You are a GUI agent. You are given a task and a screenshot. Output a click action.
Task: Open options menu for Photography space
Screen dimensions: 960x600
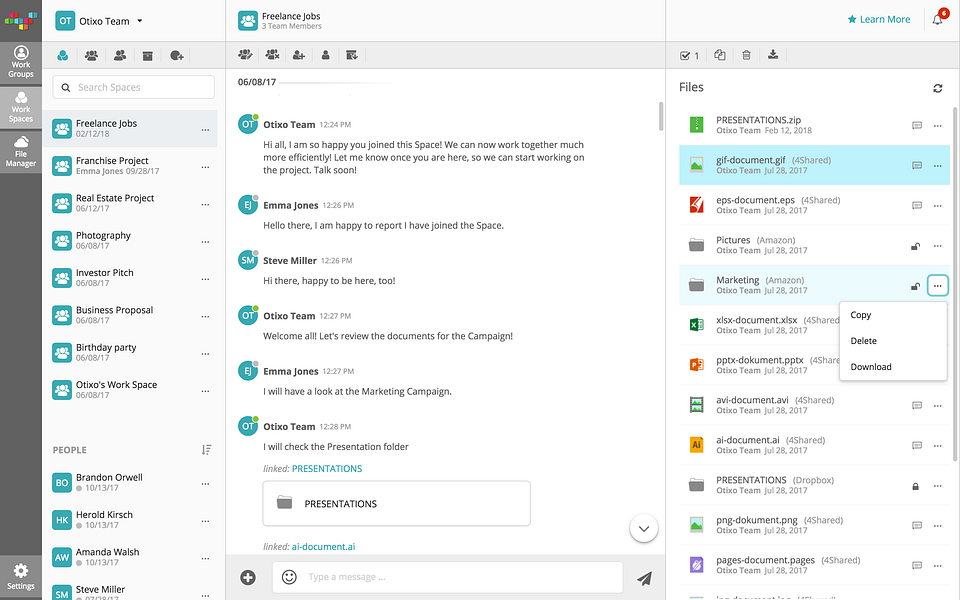click(205, 242)
